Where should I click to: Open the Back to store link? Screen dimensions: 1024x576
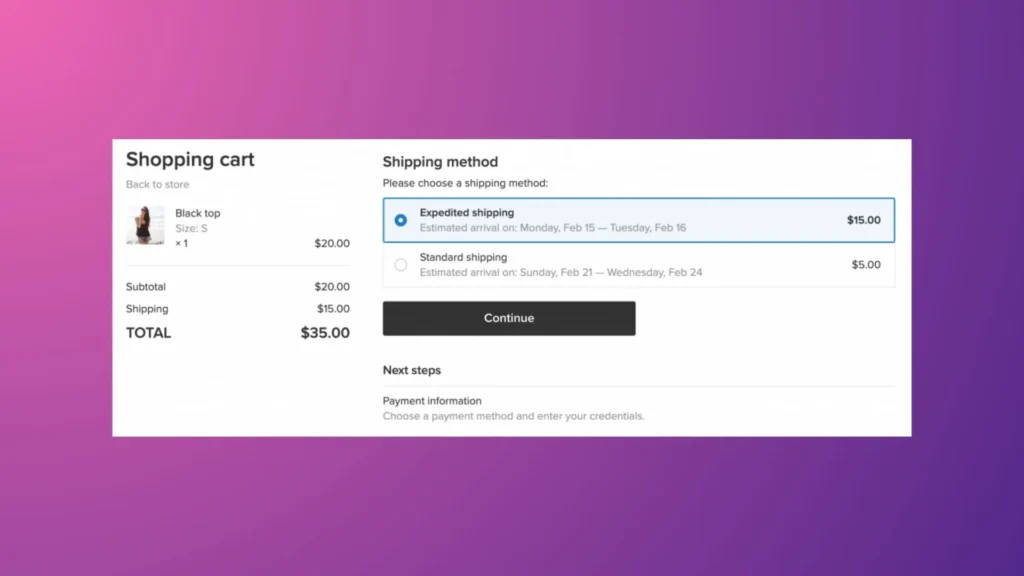click(157, 184)
